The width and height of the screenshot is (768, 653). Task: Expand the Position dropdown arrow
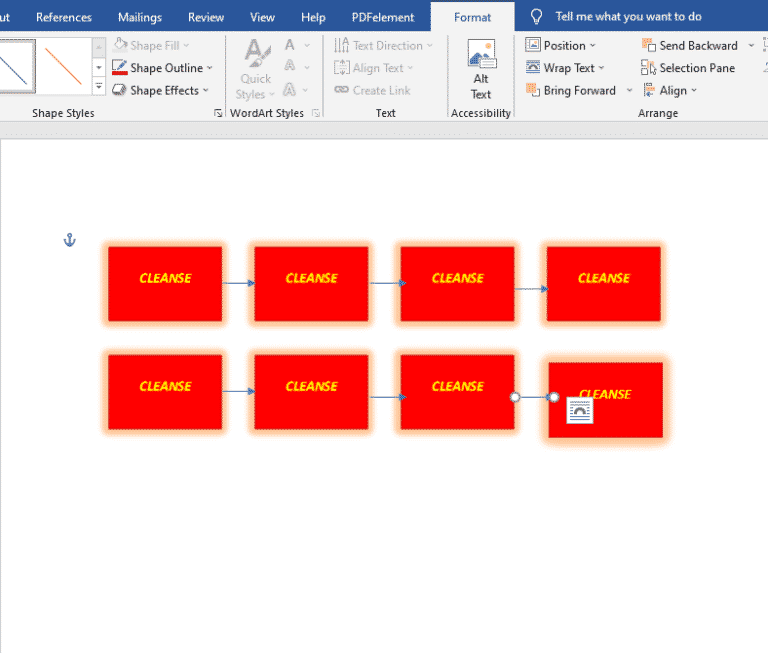point(593,46)
